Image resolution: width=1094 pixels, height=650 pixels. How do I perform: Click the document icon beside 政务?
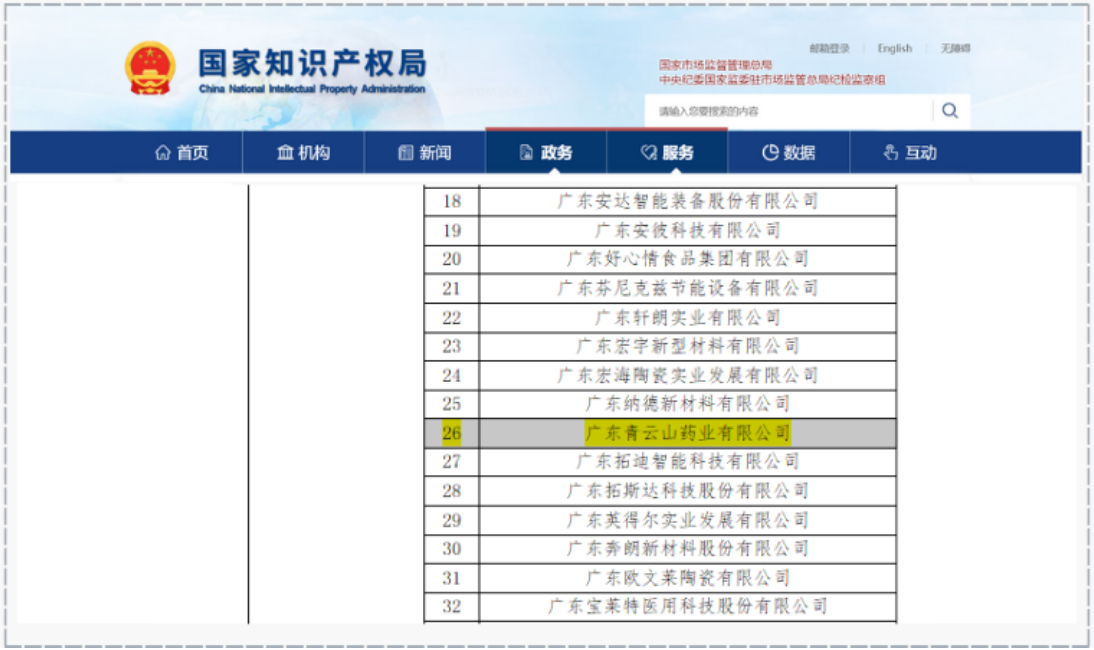pos(527,152)
